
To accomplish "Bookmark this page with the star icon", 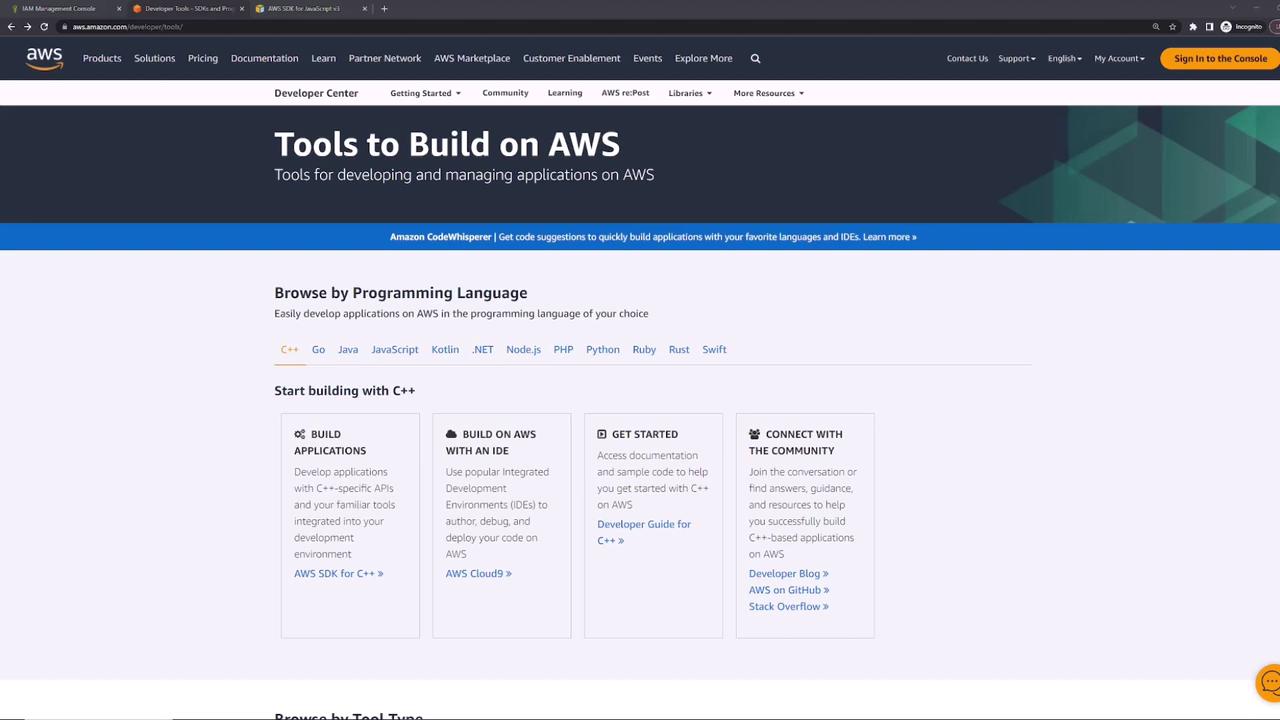I will tap(1173, 27).
